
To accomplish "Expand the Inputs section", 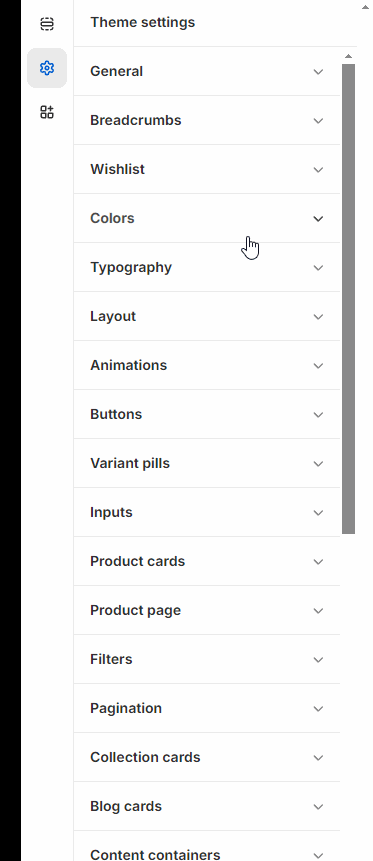I will (x=207, y=512).
